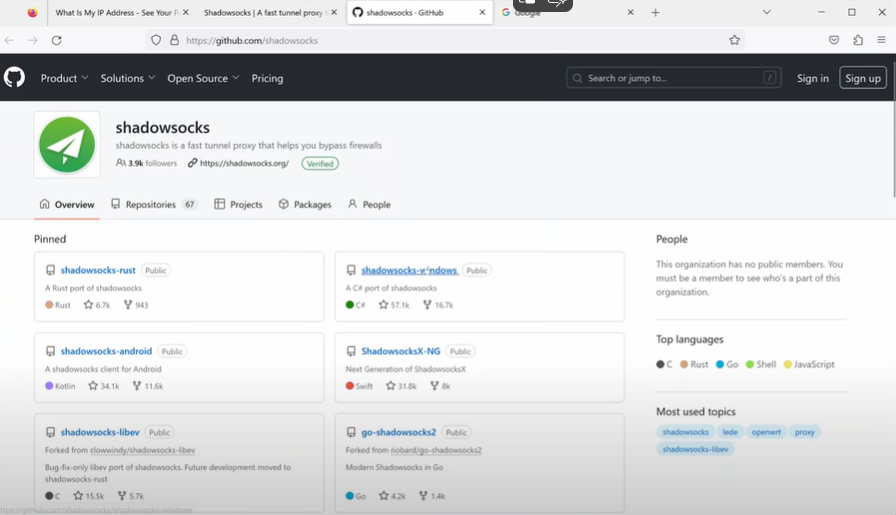Open the ShadowsocksX-NG repository
The image size is (896, 515).
(401, 351)
